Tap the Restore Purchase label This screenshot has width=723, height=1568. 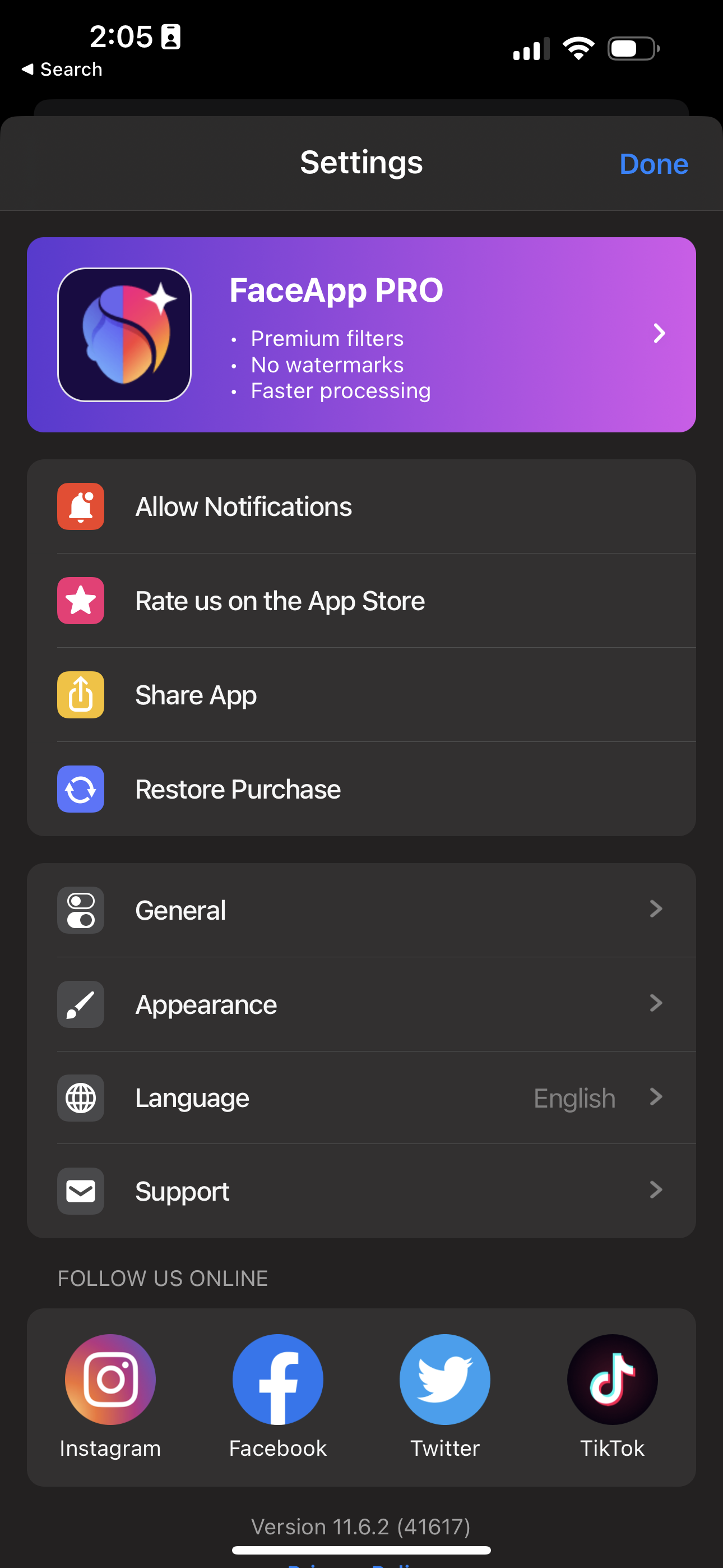pos(238,789)
